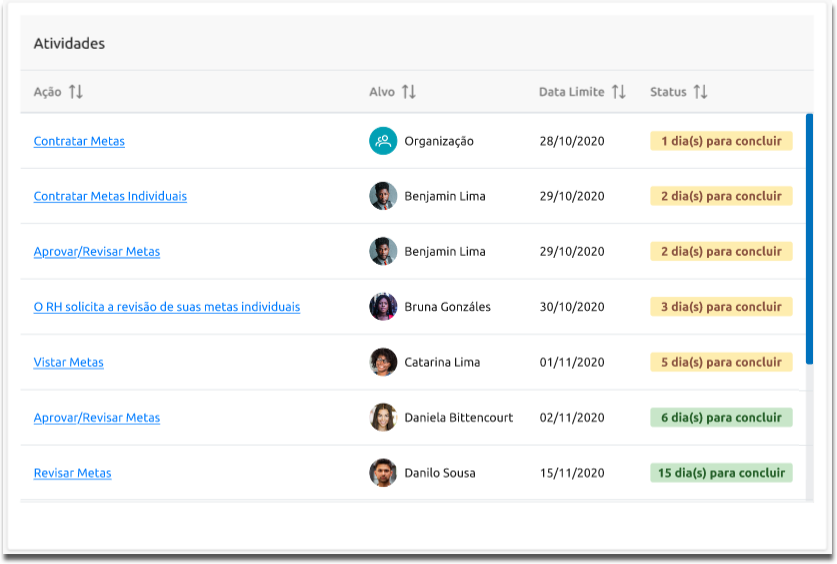This screenshot has width=837, height=564.
Task: Click Catarina Lima's profile picture
Action: (383, 362)
